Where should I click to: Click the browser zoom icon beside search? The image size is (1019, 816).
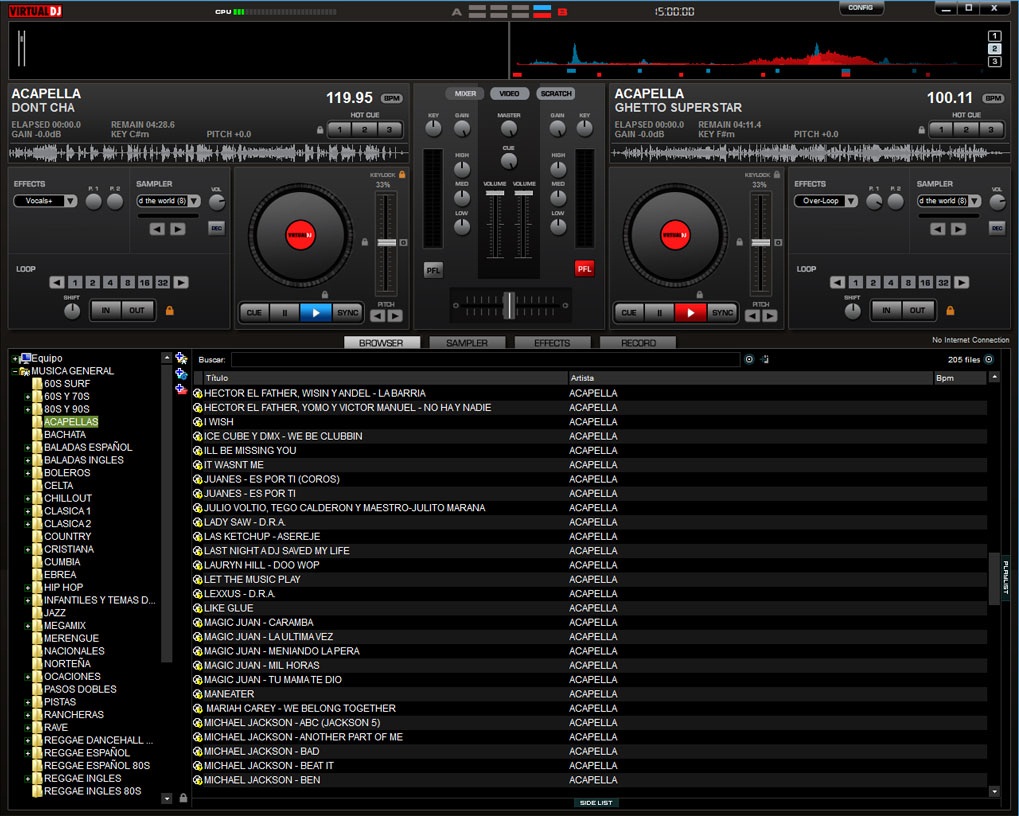tap(766, 359)
